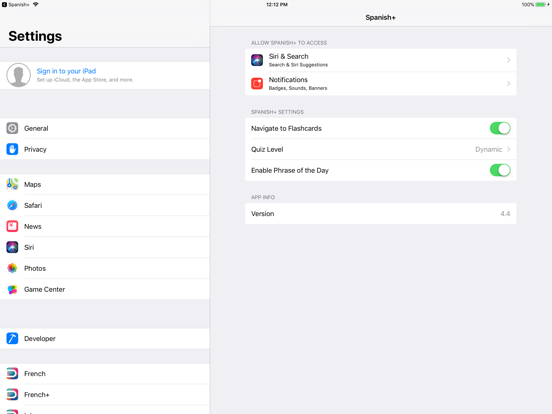Image resolution: width=552 pixels, height=414 pixels.
Task: Tap the Version label
Action: point(263,214)
